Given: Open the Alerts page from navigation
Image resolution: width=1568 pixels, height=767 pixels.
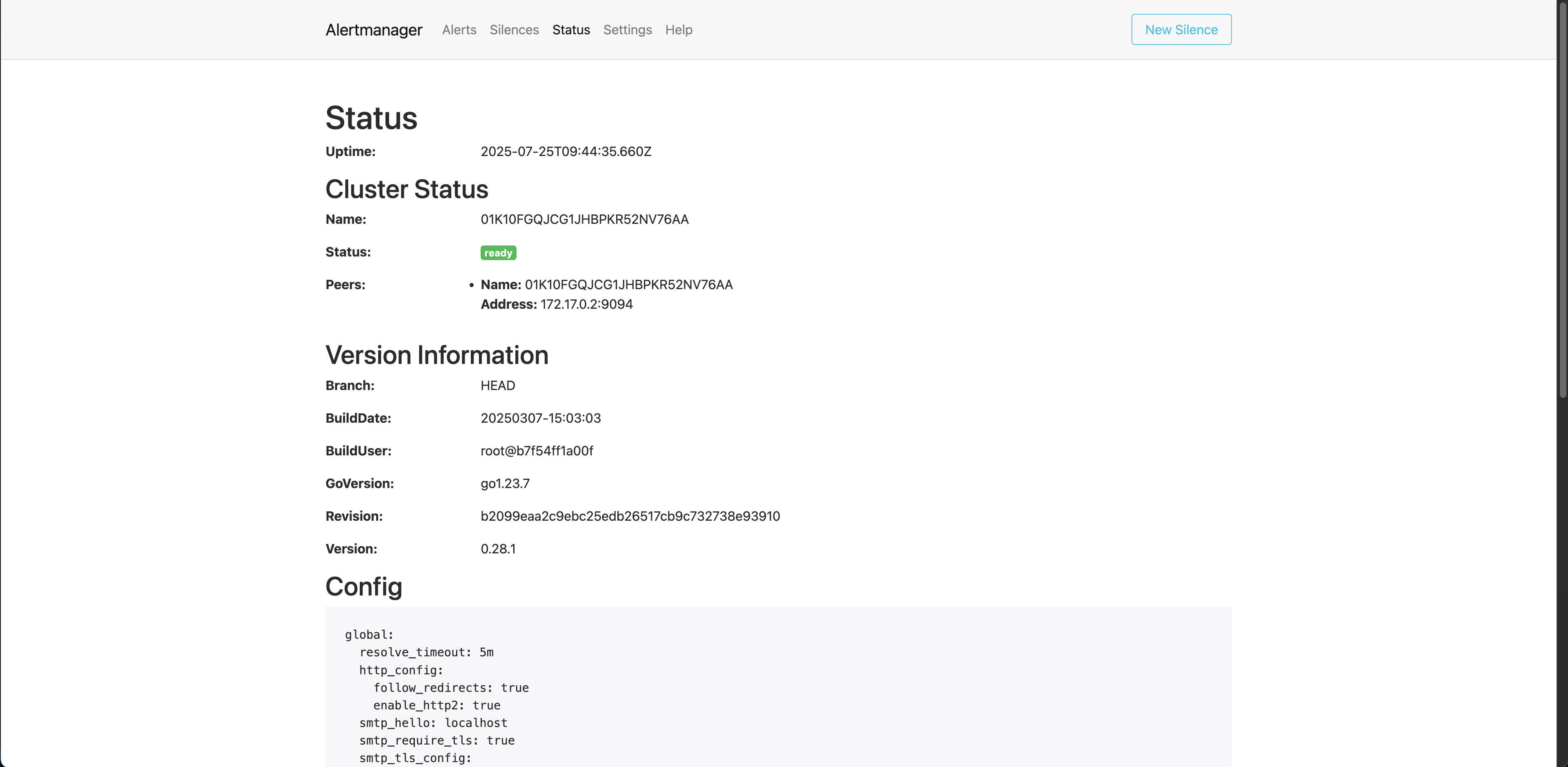Looking at the screenshot, I should pos(459,29).
